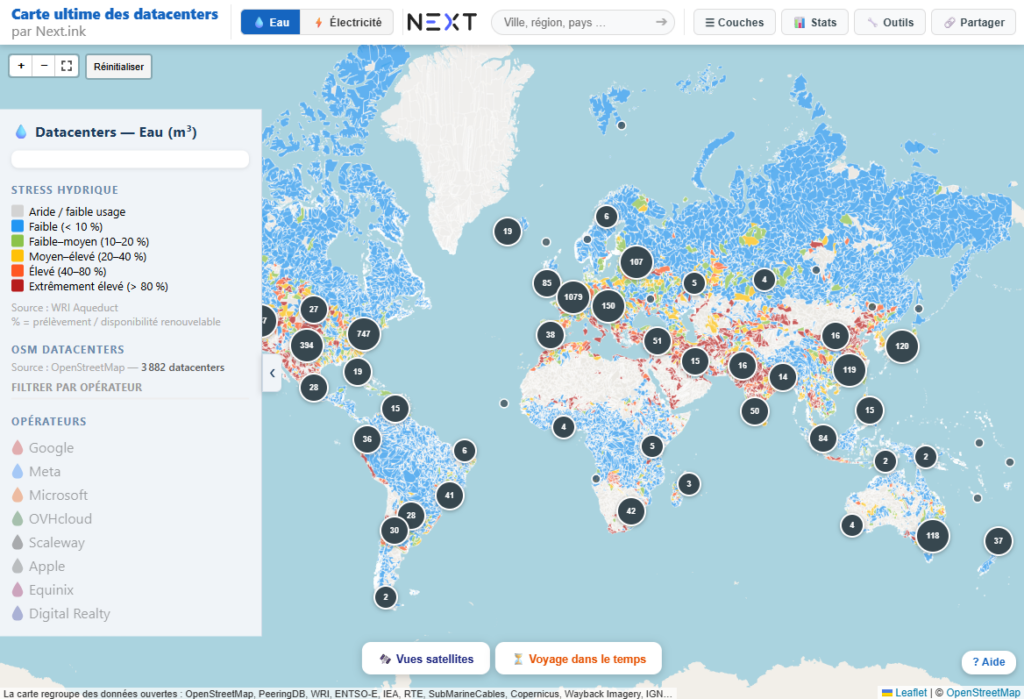The width and height of the screenshot is (1024, 699).
Task: Open the Stats panel
Action: pyautogui.click(x=814, y=22)
